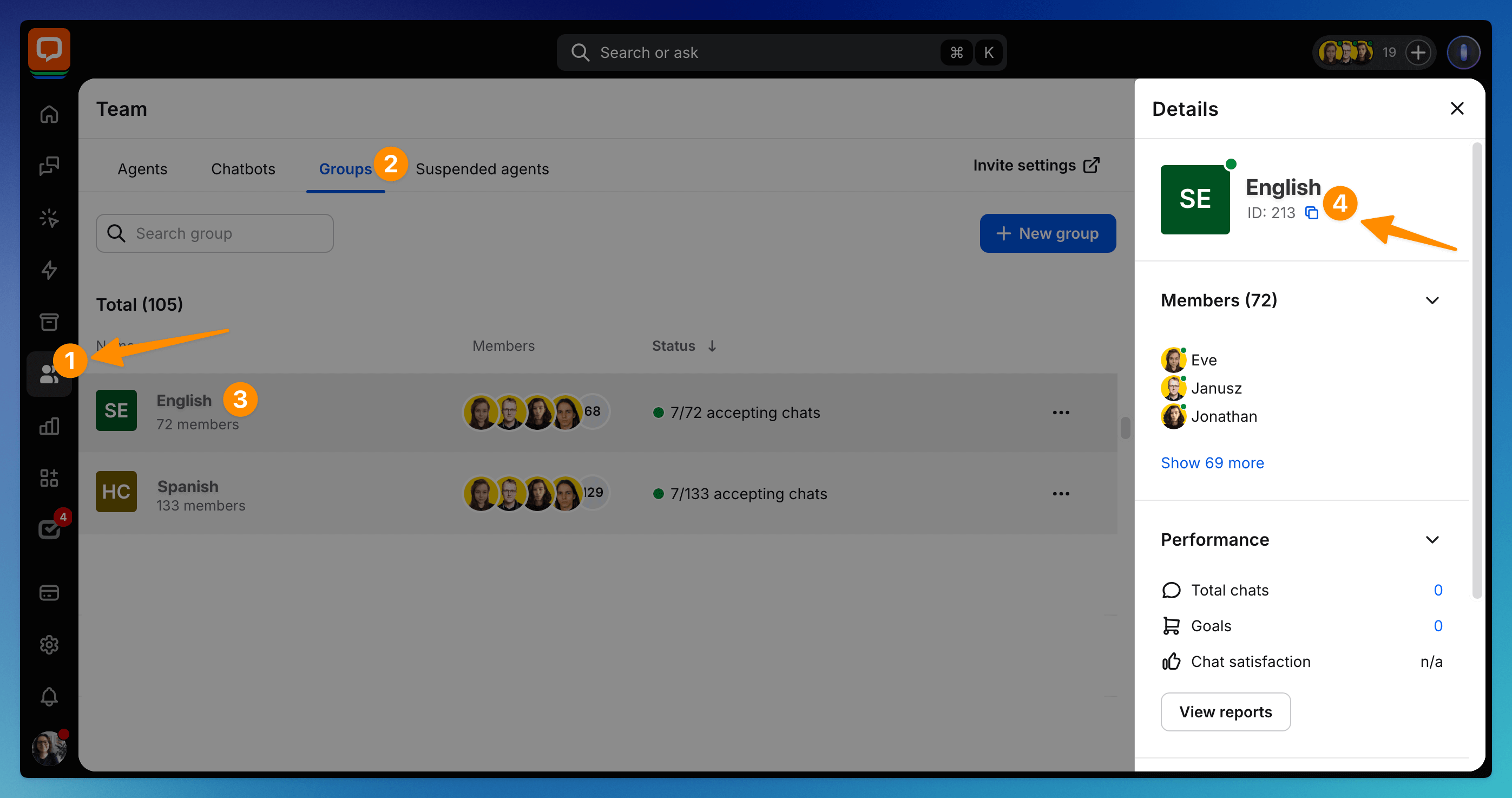This screenshot has width=1512, height=798.
Task: Click the New group button
Action: [1047, 233]
